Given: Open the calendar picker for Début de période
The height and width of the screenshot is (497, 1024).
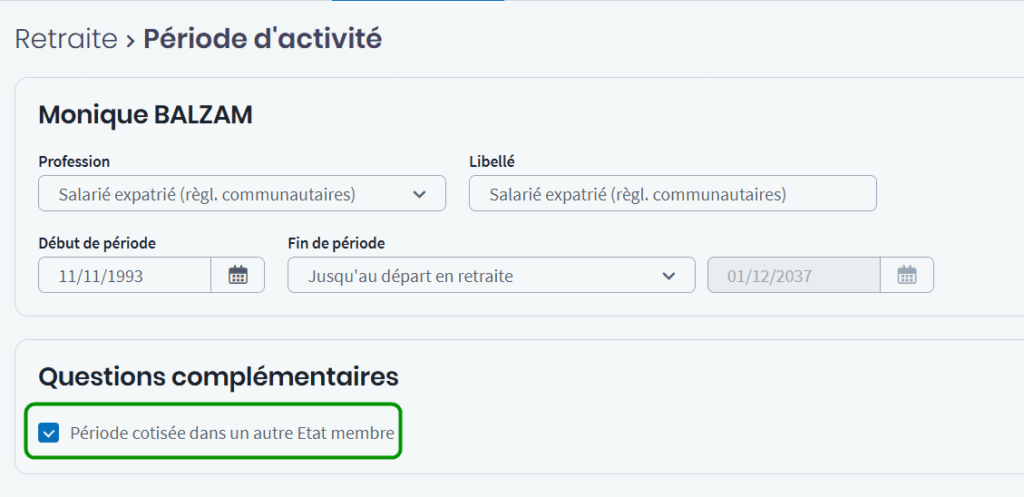Looking at the screenshot, I should [238, 275].
